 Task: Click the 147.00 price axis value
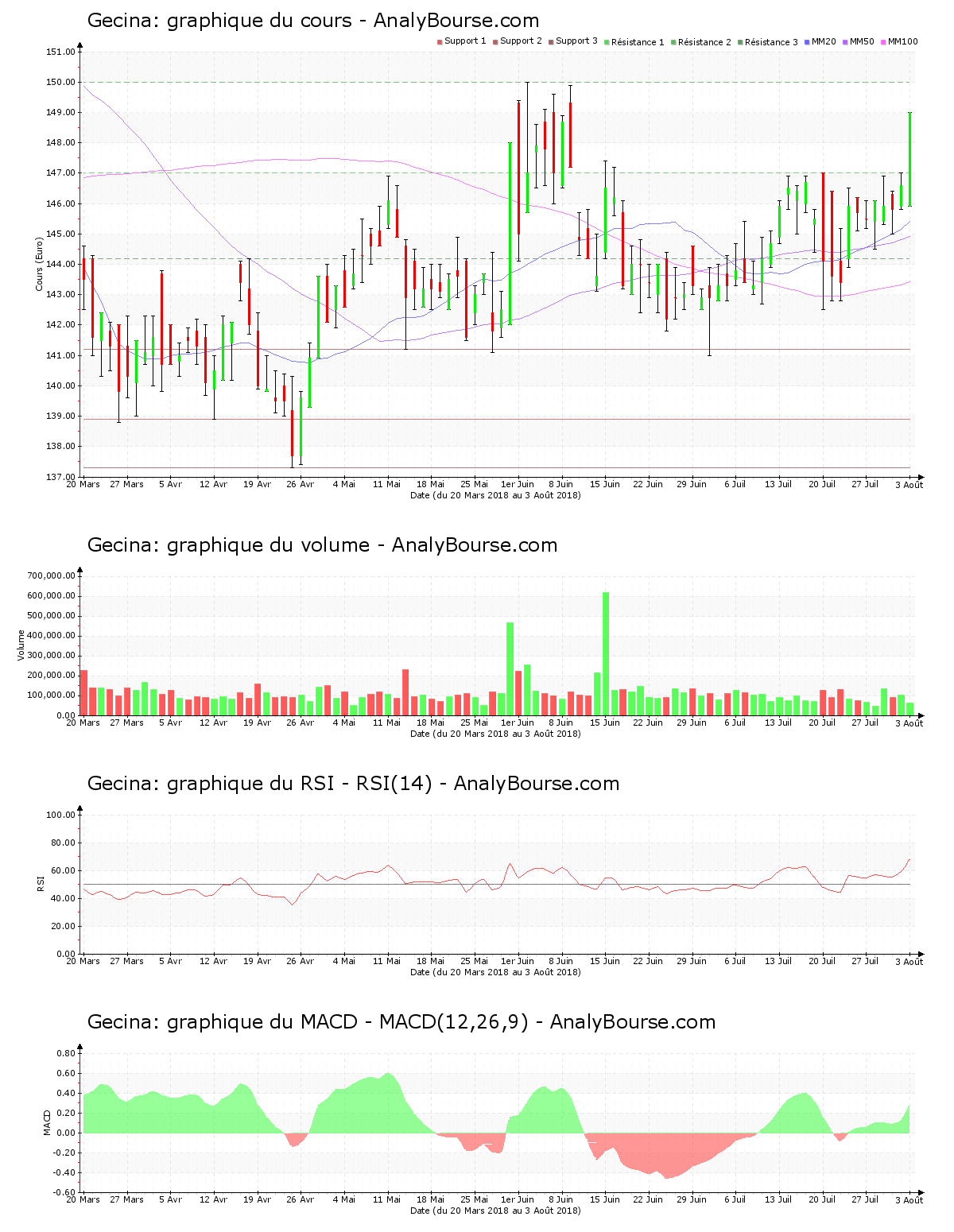[x=61, y=173]
